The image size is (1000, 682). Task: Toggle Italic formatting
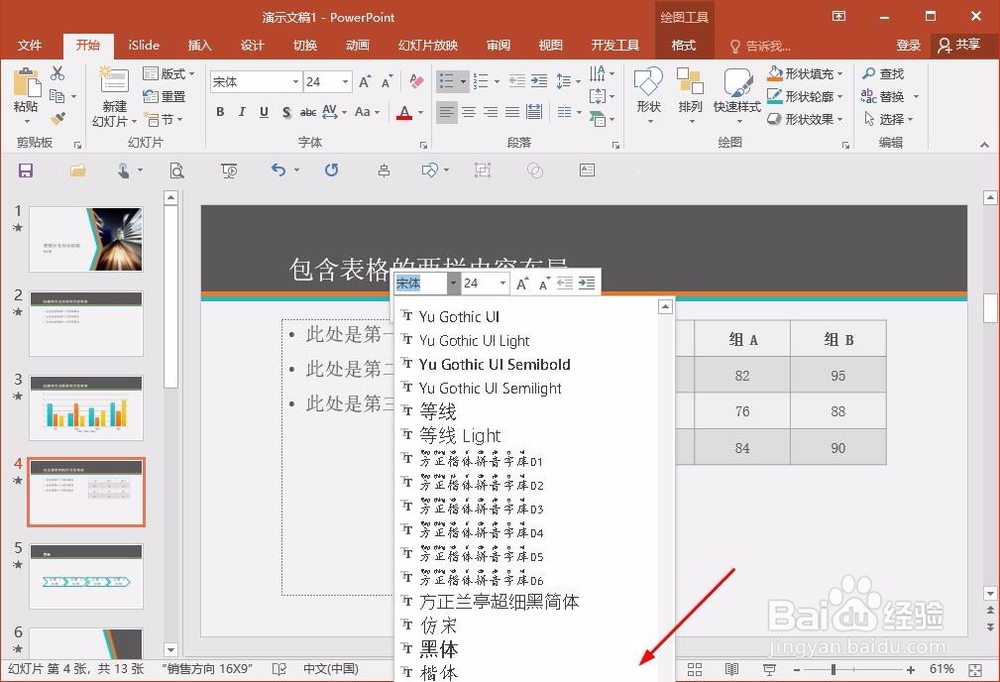click(241, 113)
